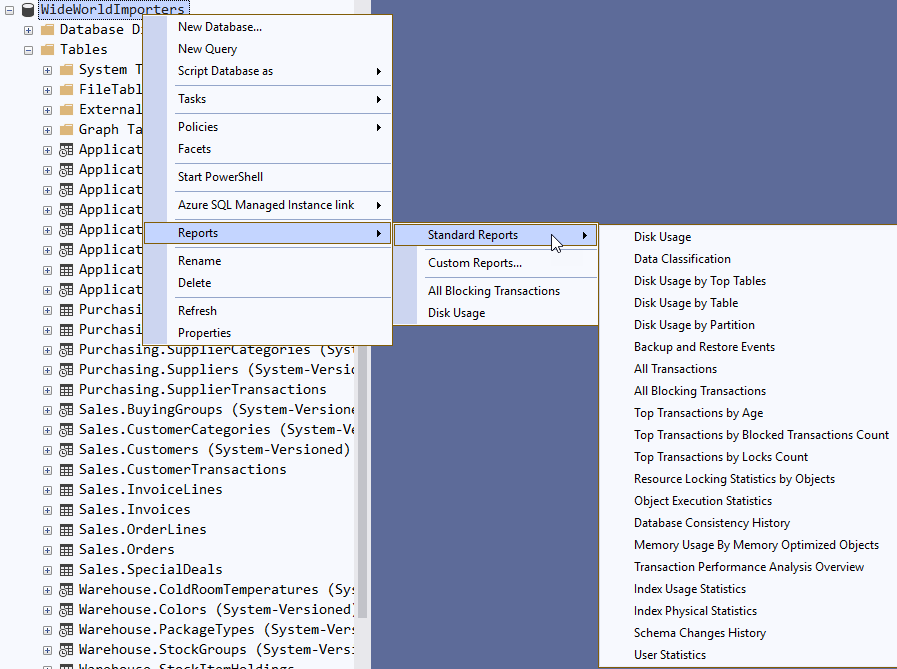
Task: Click the temporal table icon beside Warehouse.PackageTypes
Action: point(66,631)
